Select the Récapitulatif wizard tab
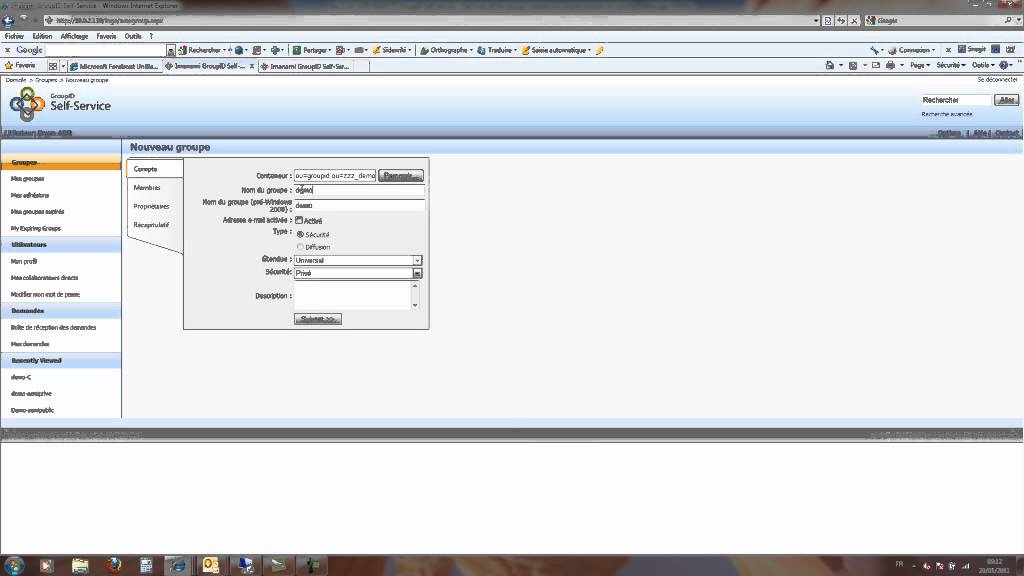 coord(152,225)
